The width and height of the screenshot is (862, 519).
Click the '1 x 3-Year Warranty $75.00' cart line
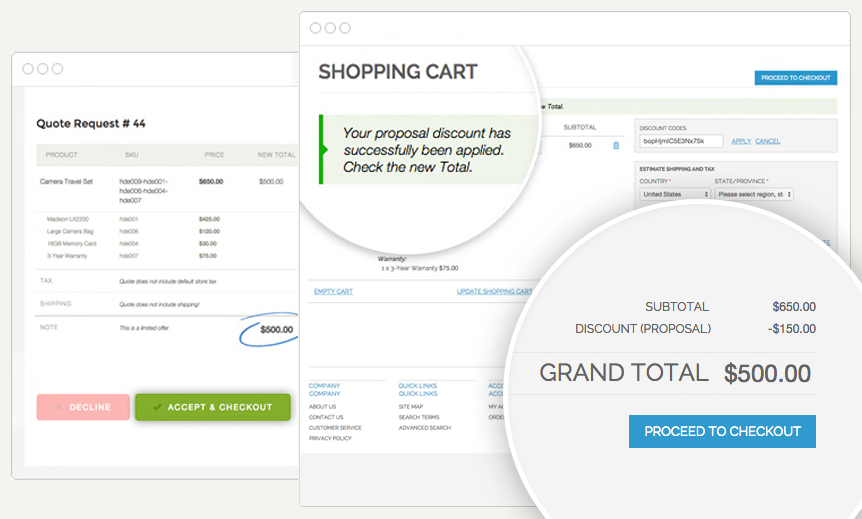coord(419,268)
